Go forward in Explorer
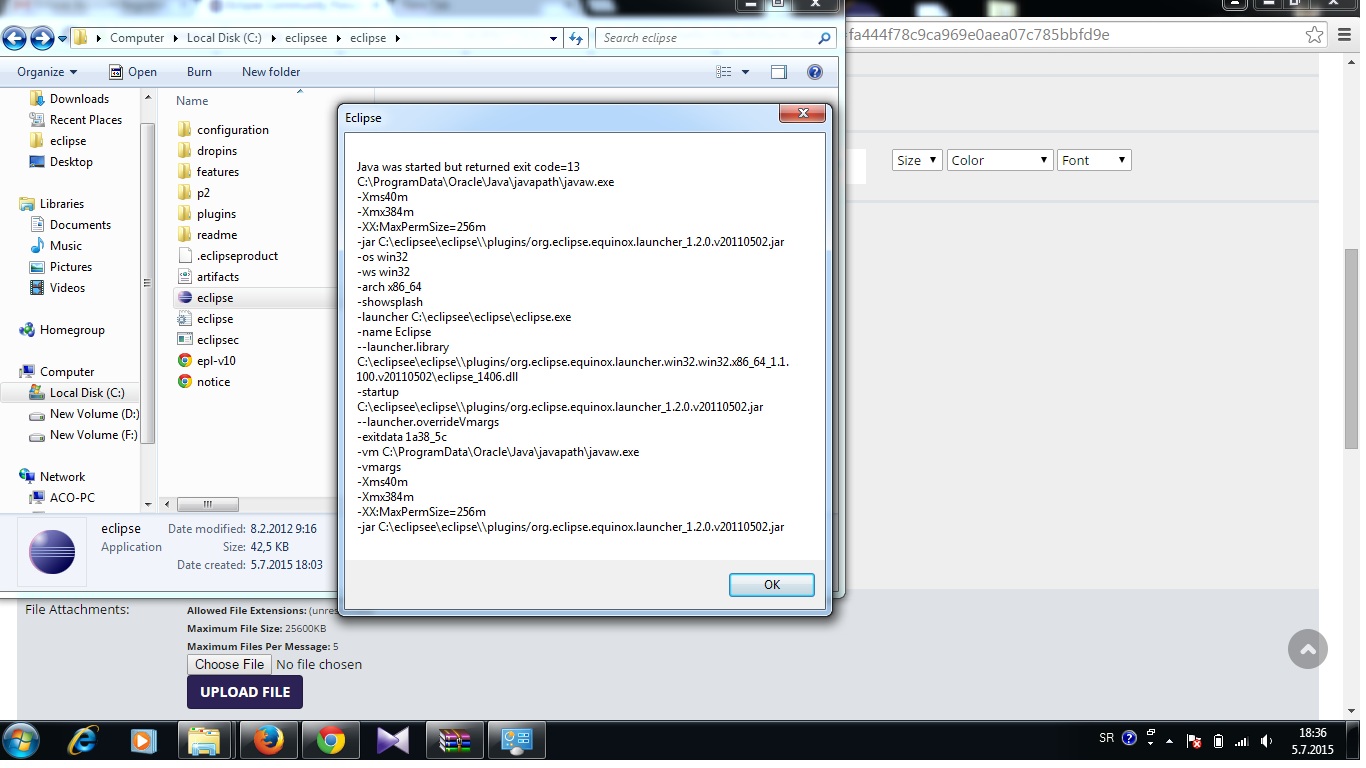This screenshot has width=1366, height=768. pos(42,39)
